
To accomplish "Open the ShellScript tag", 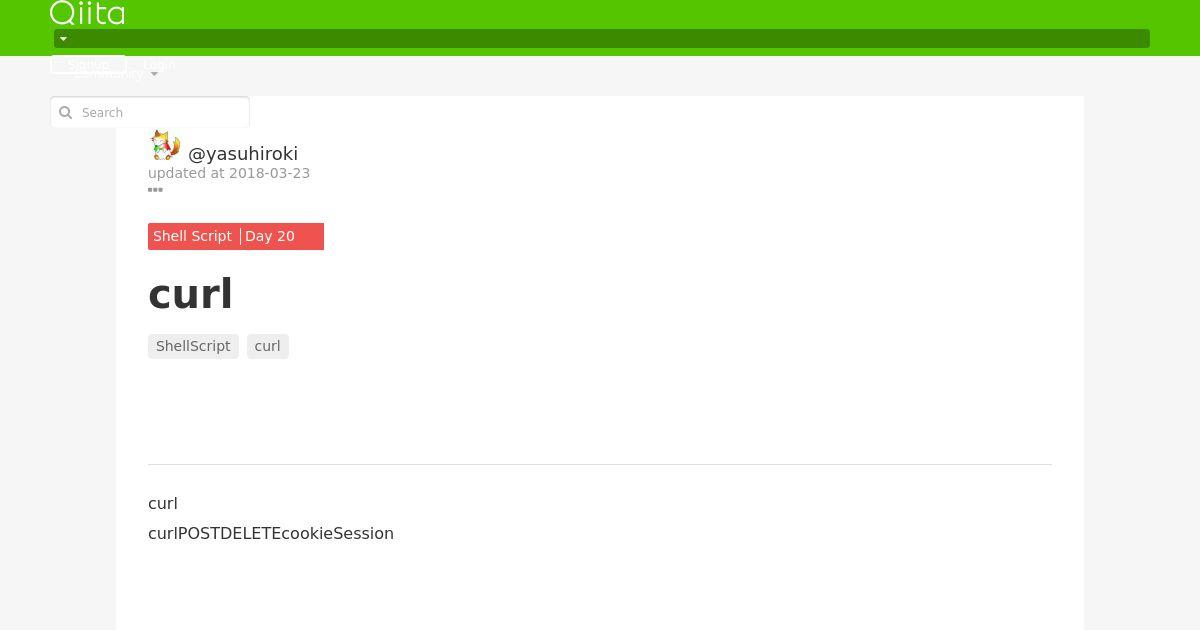I will [193, 346].
